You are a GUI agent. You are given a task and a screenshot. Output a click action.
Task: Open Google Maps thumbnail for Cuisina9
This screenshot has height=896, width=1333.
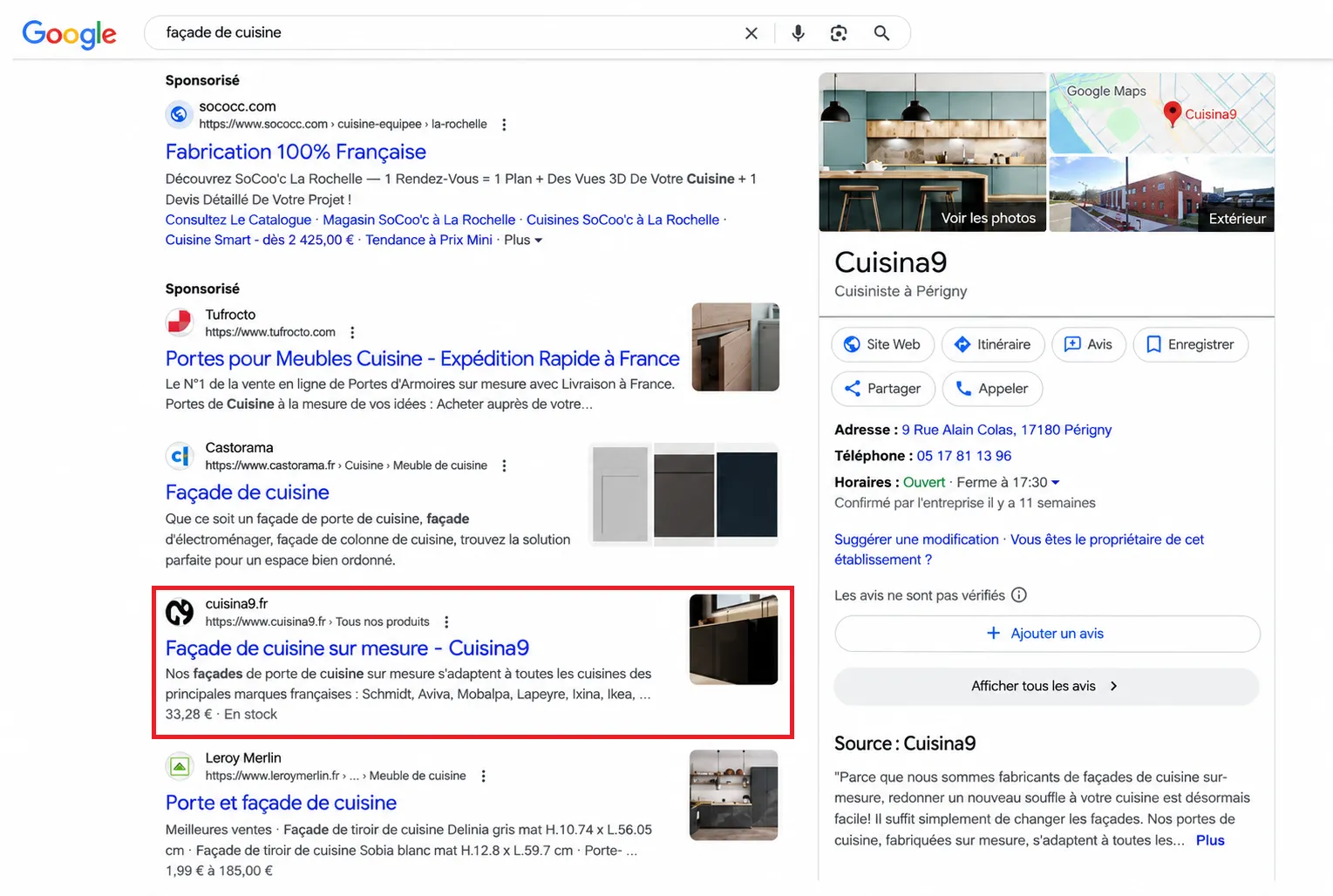[x=1162, y=113]
